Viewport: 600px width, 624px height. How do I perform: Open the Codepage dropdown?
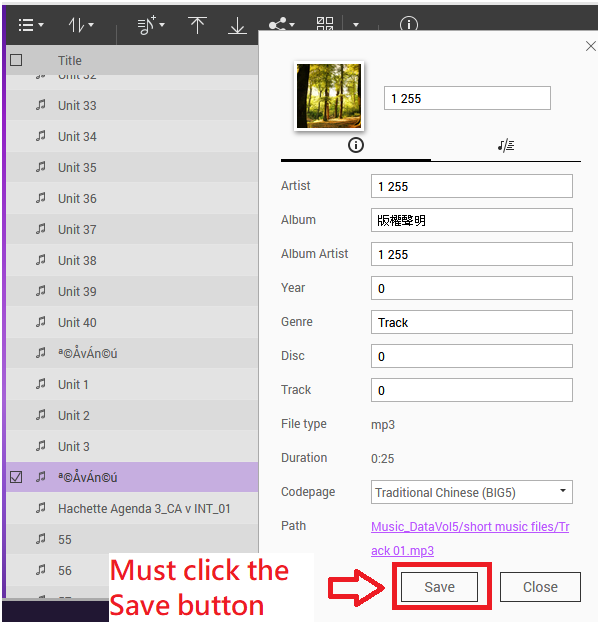[471, 492]
